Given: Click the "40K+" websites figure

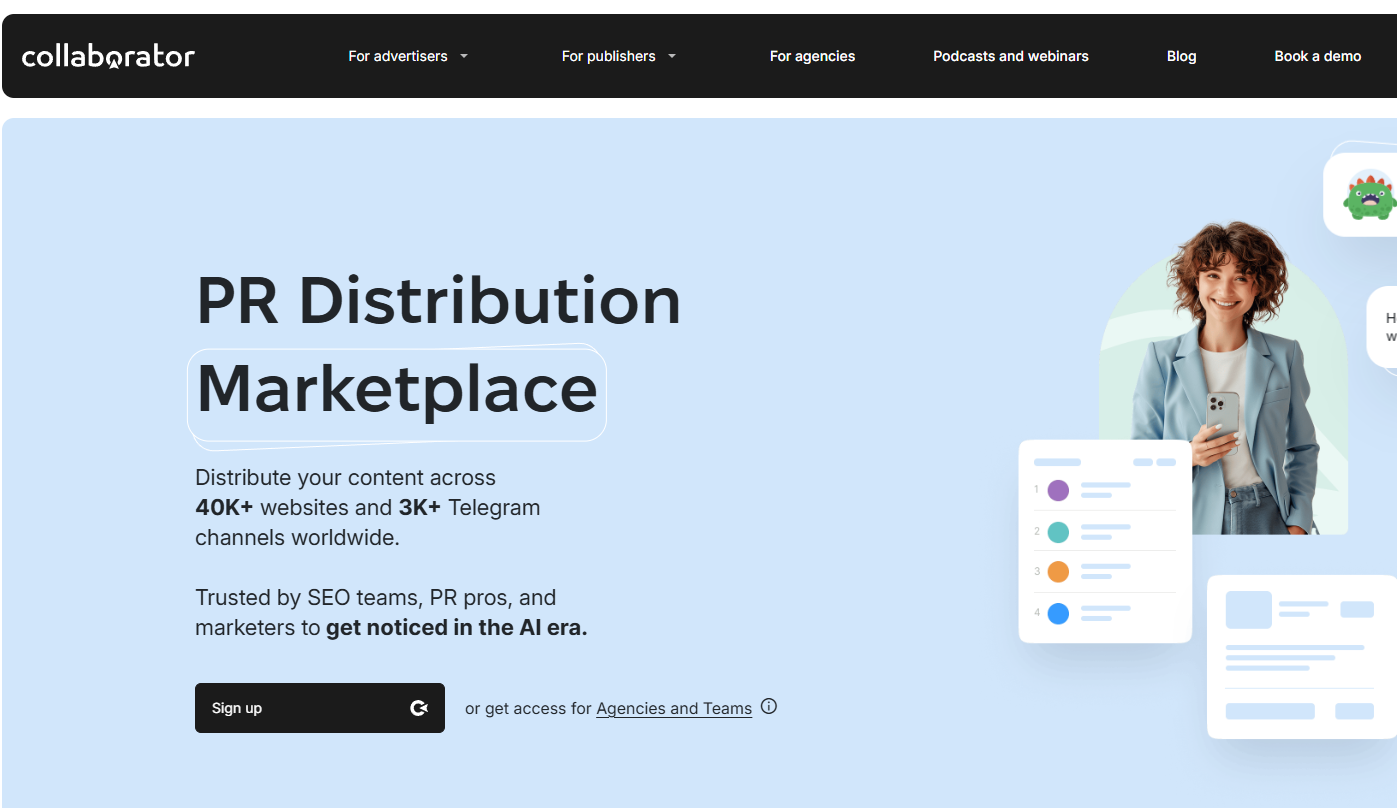Looking at the screenshot, I should click(x=224, y=507).
